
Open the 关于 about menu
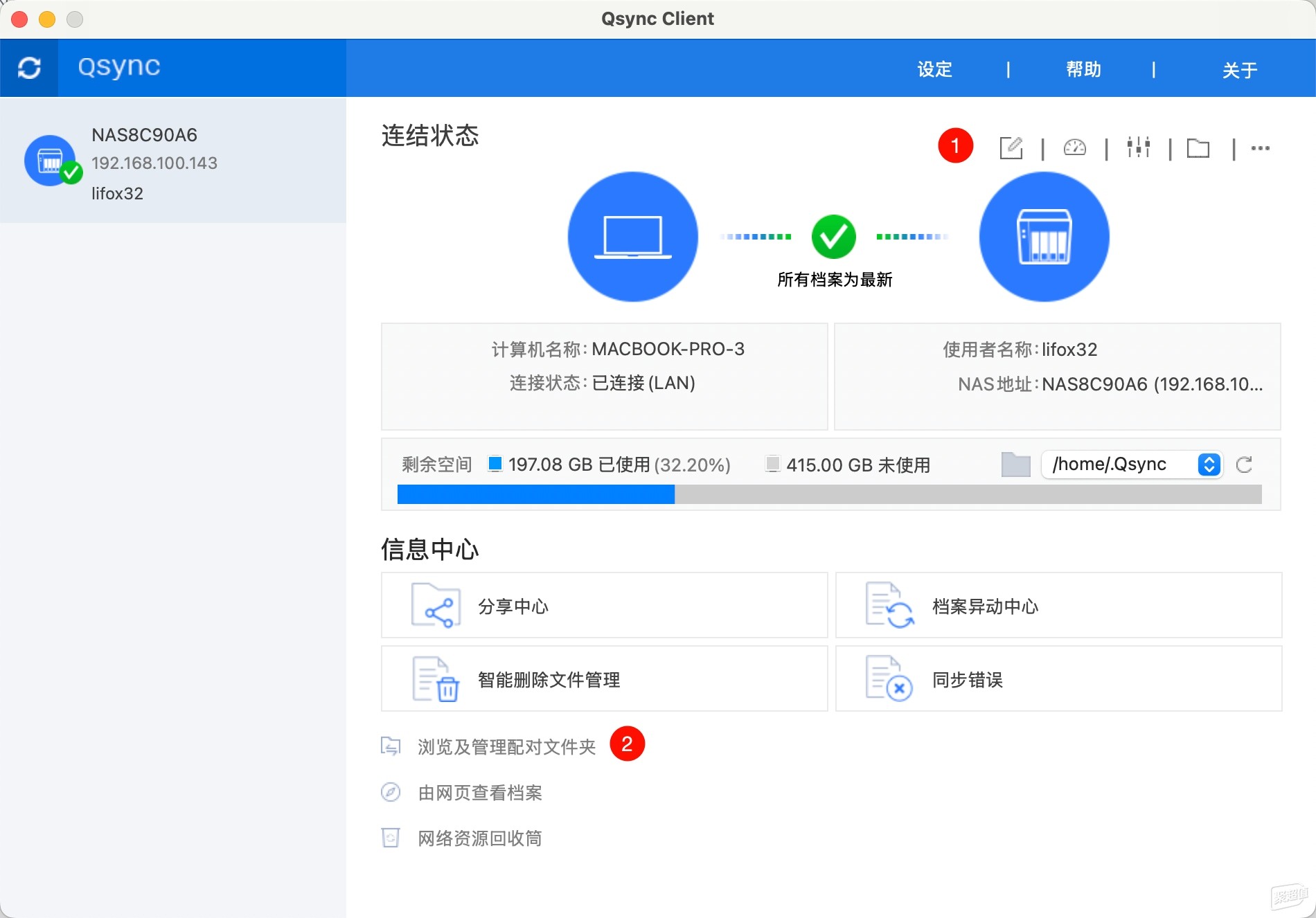1240,70
